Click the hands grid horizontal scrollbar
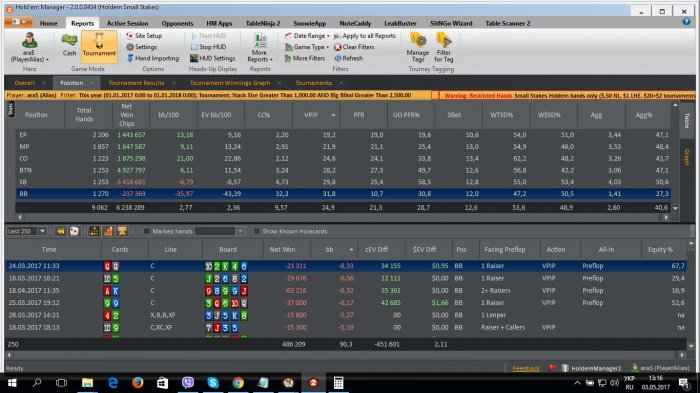This screenshot has height=393, width=700. coord(350,355)
